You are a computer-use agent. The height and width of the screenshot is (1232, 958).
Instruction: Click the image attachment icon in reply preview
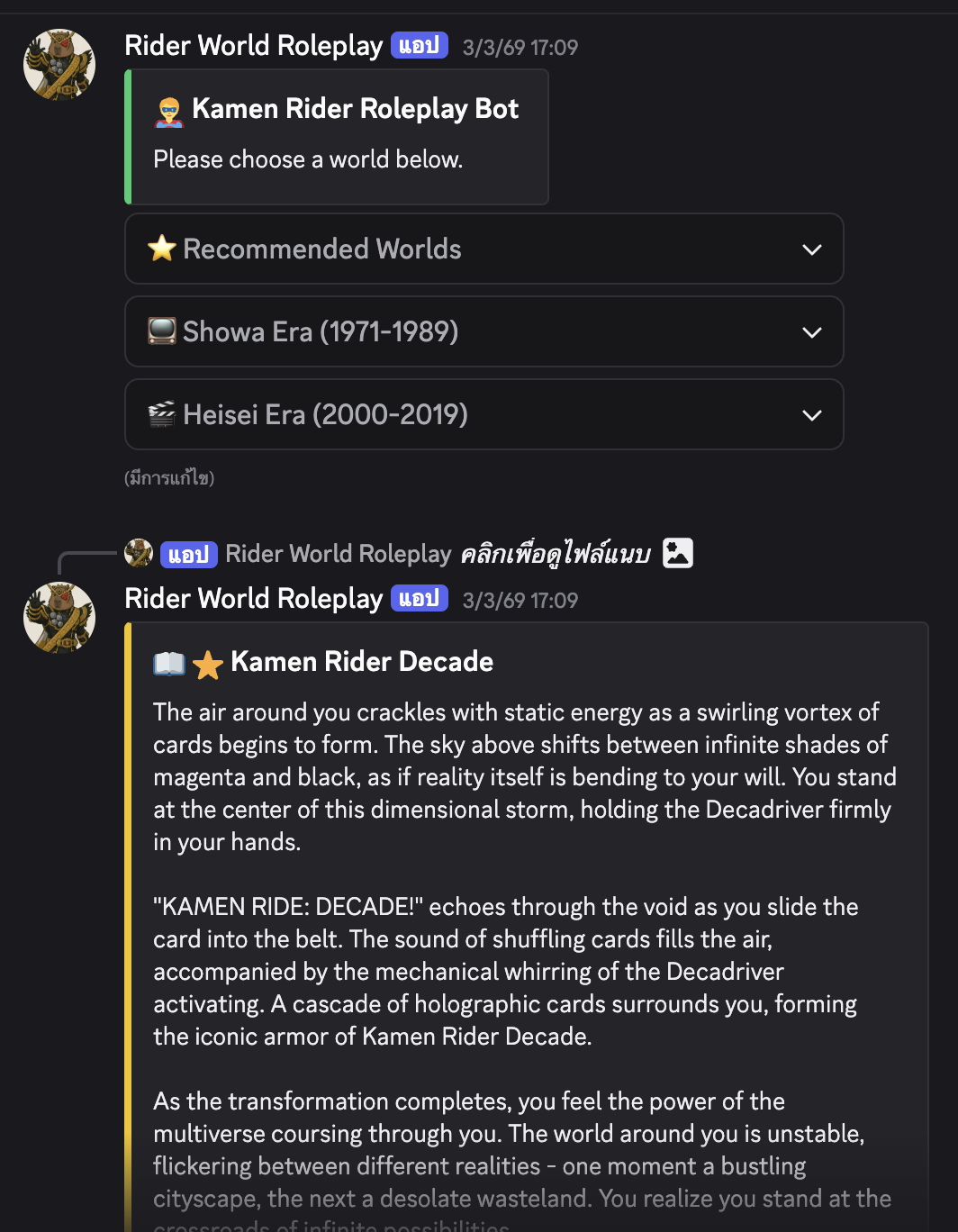678,553
